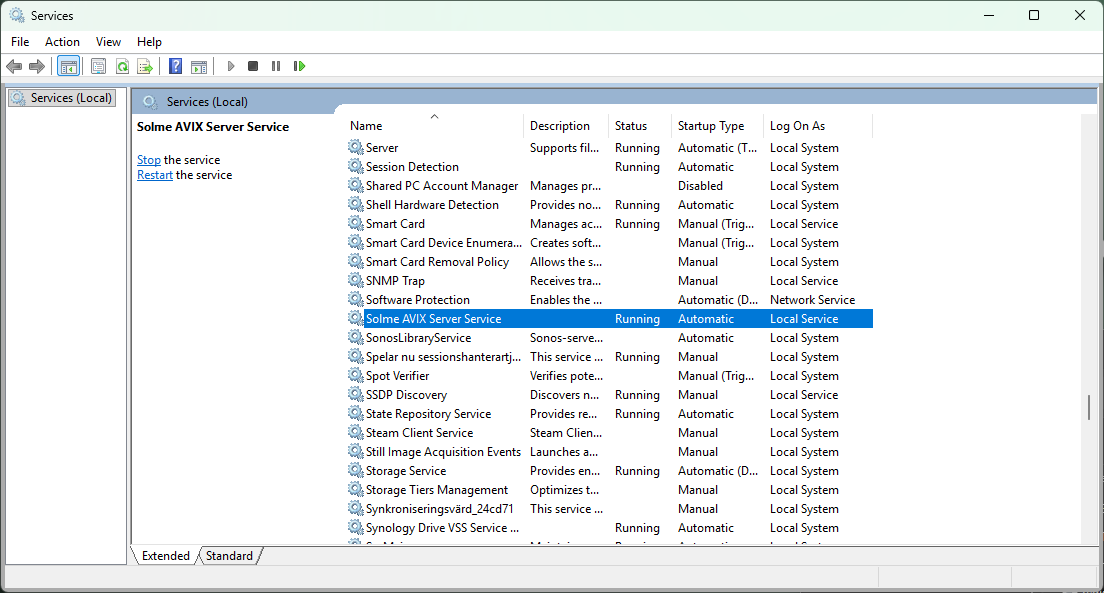The height and width of the screenshot is (593, 1104).
Task: Select the Solme AVIX Server Service row
Action: pyautogui.click(x=610, y=318)
